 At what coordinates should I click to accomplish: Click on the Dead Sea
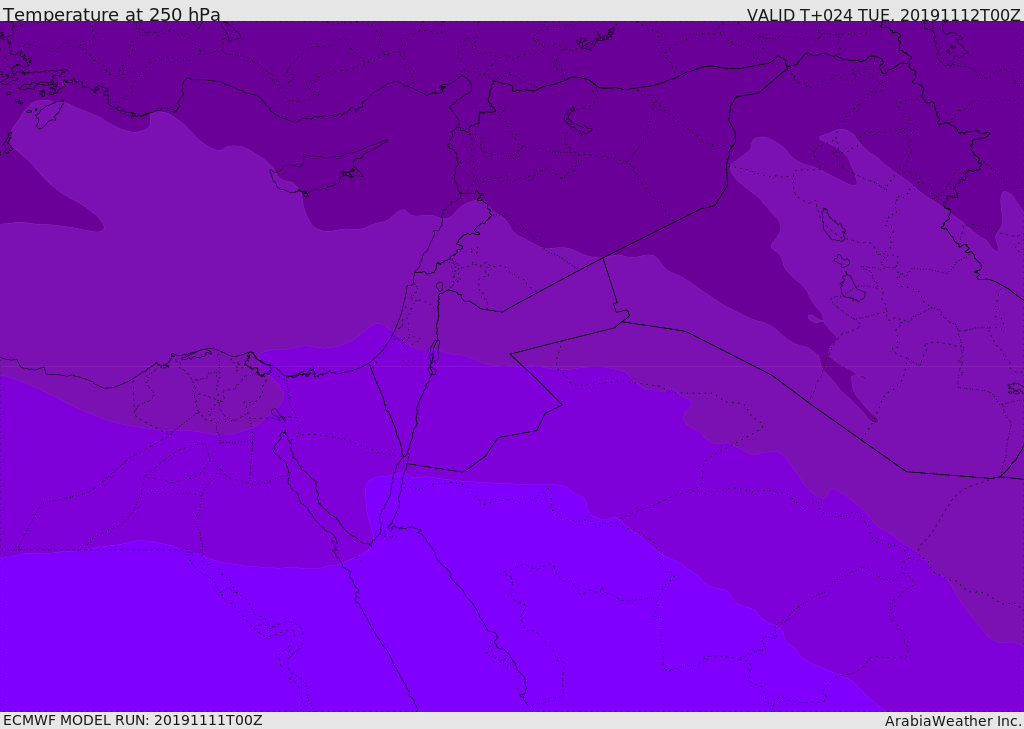coord(434,356)
